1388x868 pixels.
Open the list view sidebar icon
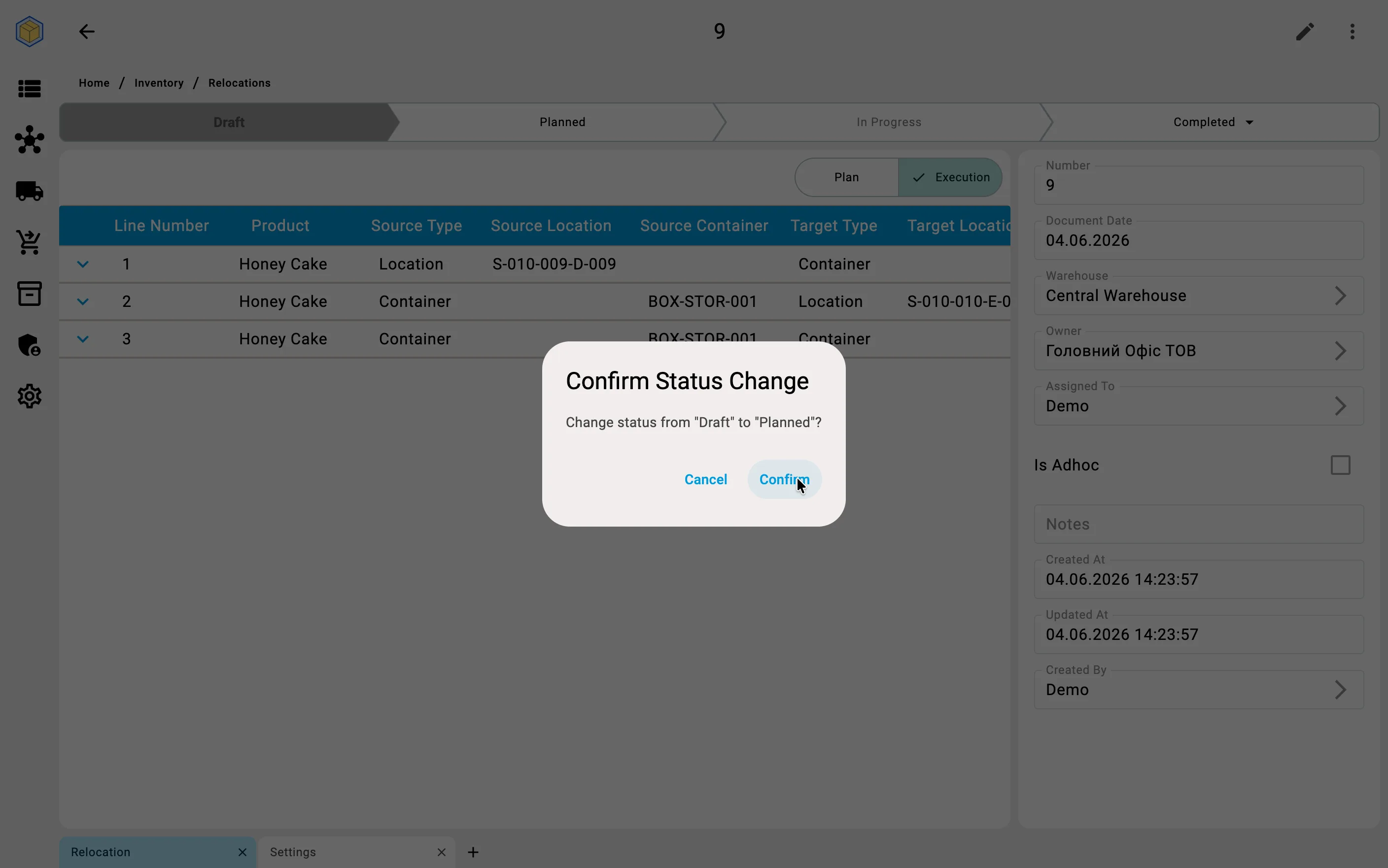(x=29, y=89)
